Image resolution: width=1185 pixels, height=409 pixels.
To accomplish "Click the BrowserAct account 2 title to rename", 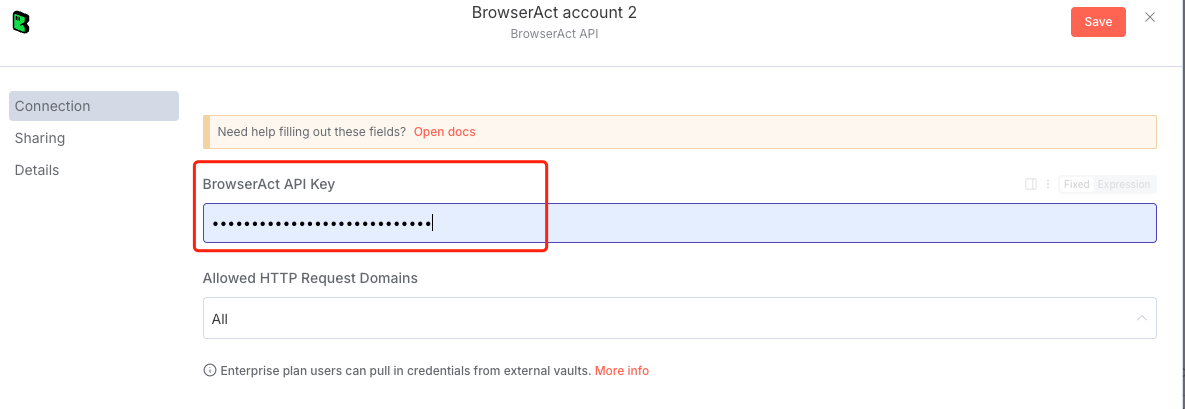I will pyautogui.click(x=554, y=13).
